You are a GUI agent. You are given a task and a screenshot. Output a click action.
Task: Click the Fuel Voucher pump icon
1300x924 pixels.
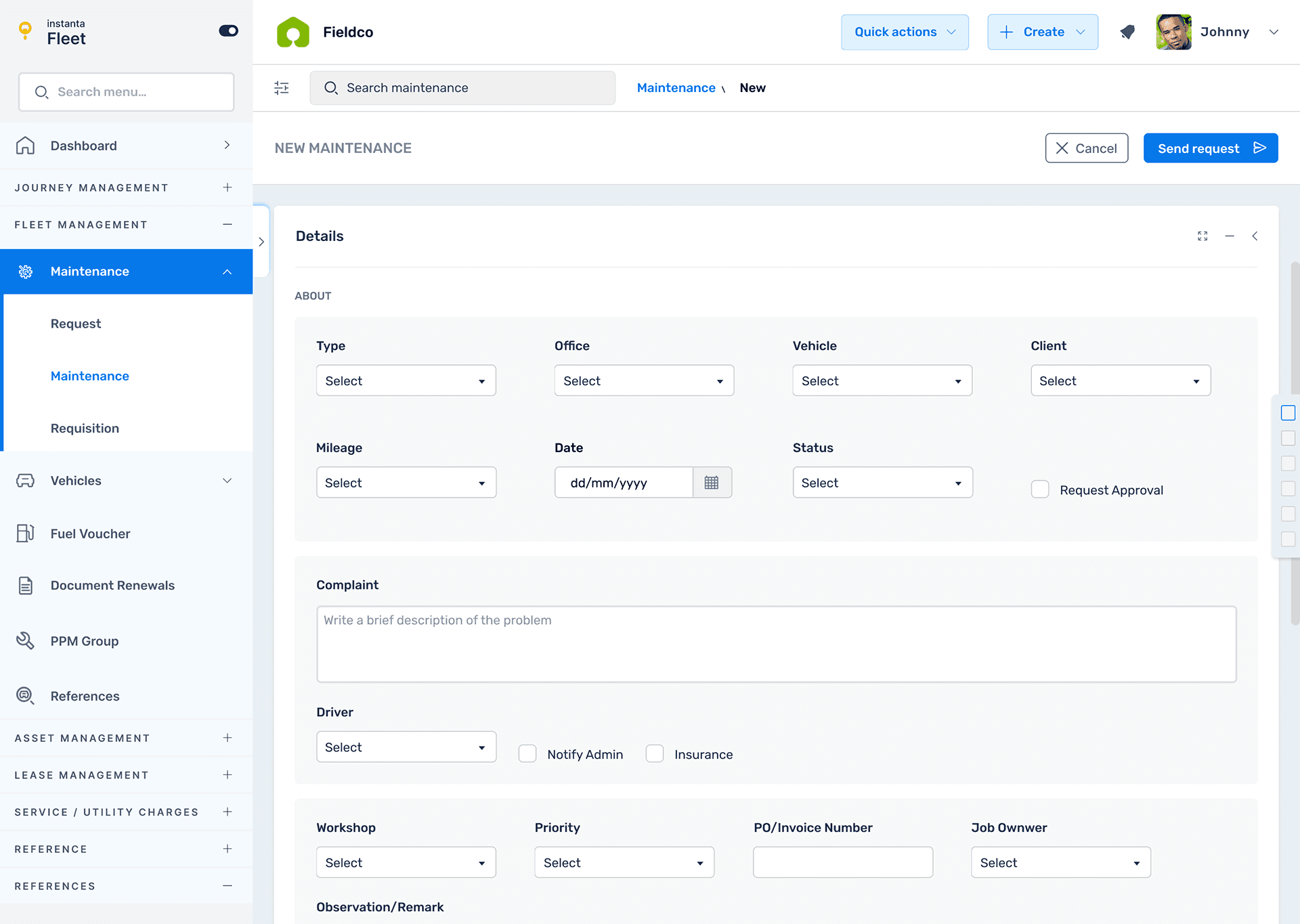25,533
